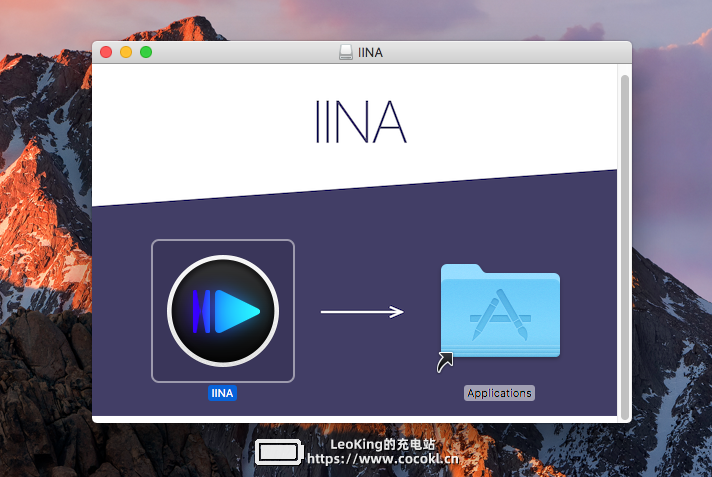Select the IINA app icon
The width and height of the screenshot is (712, 477).
click(223, 311)
